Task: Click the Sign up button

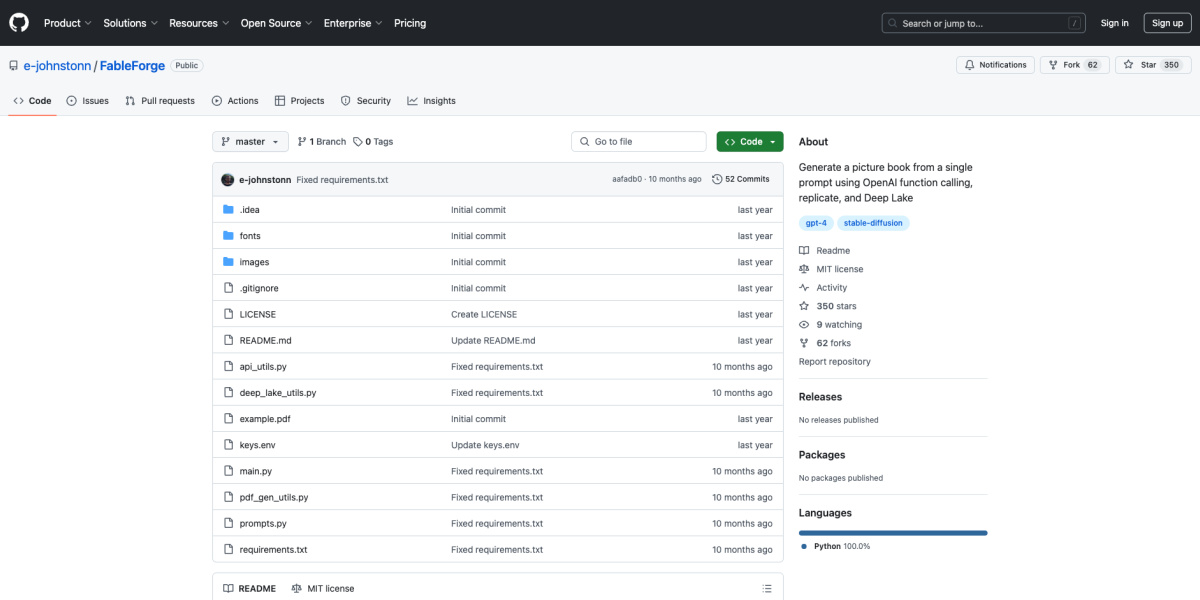Action: click(x=1167, y=23)
